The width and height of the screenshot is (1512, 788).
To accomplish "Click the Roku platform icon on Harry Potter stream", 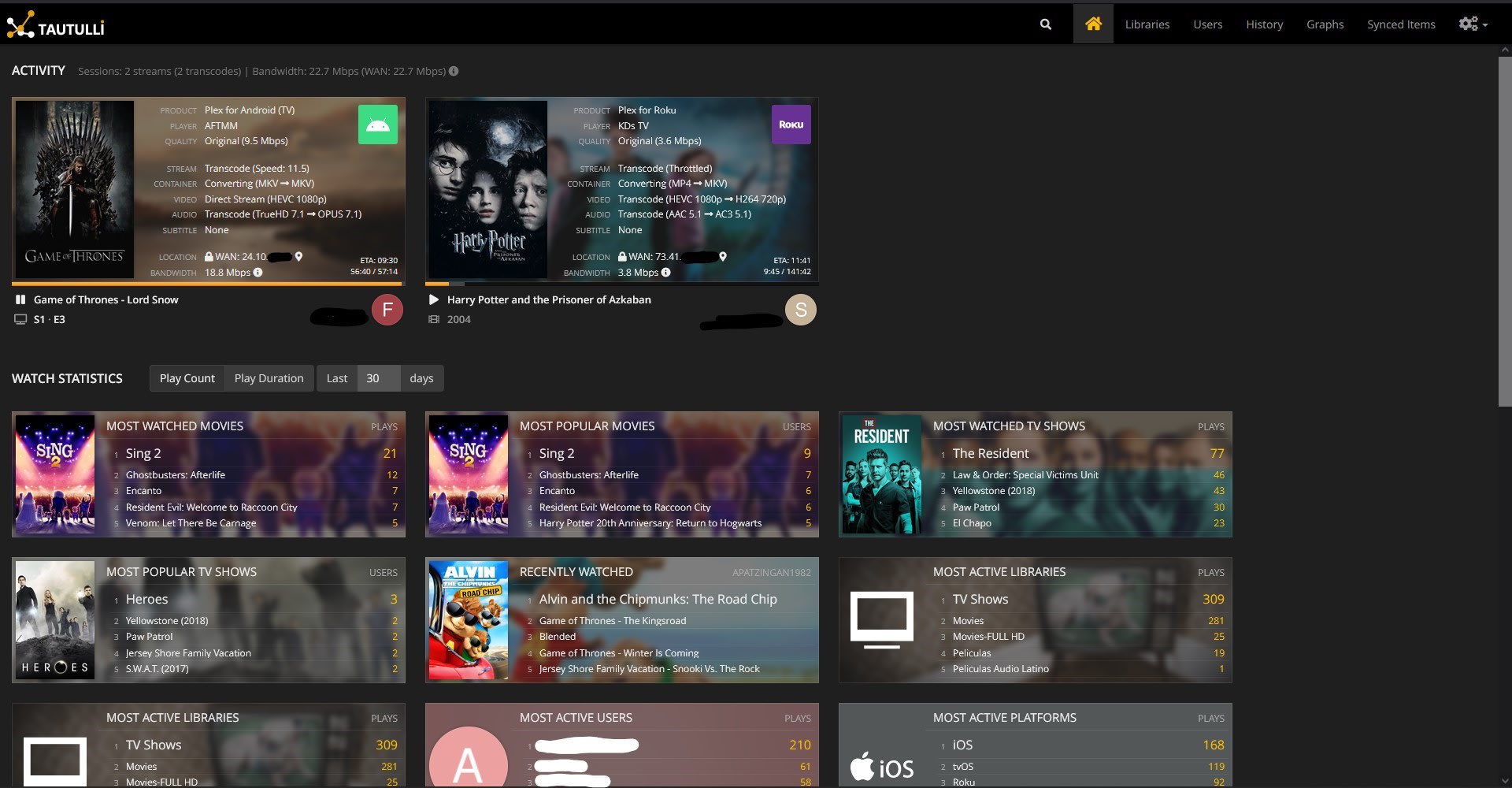I will (790, 124).
